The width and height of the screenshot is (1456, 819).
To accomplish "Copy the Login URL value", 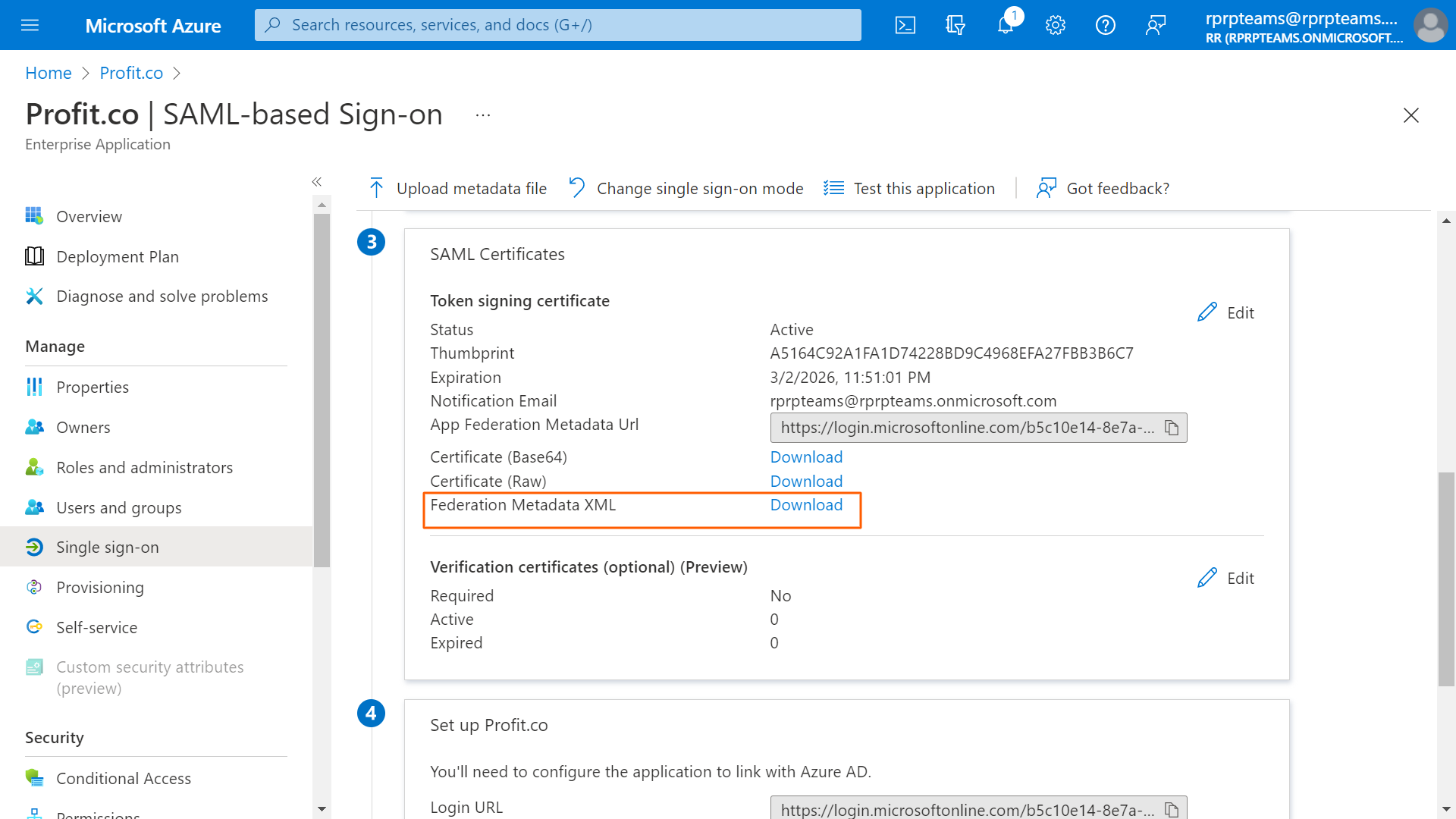I will tap(1172, 810).
